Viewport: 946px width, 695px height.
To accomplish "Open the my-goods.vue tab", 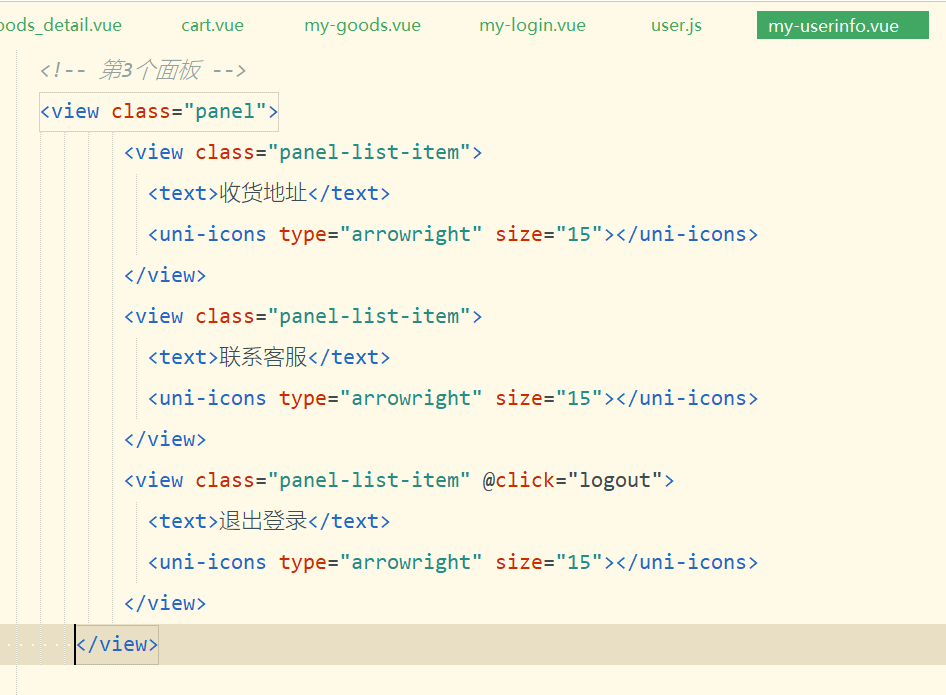I will pyautogui.click(x=363, y=25).
